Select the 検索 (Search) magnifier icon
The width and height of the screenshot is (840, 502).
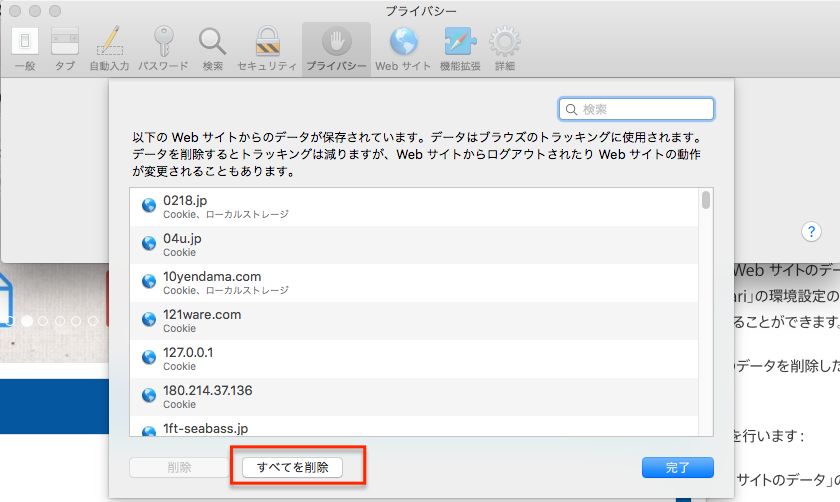click(x=212, y=43)
